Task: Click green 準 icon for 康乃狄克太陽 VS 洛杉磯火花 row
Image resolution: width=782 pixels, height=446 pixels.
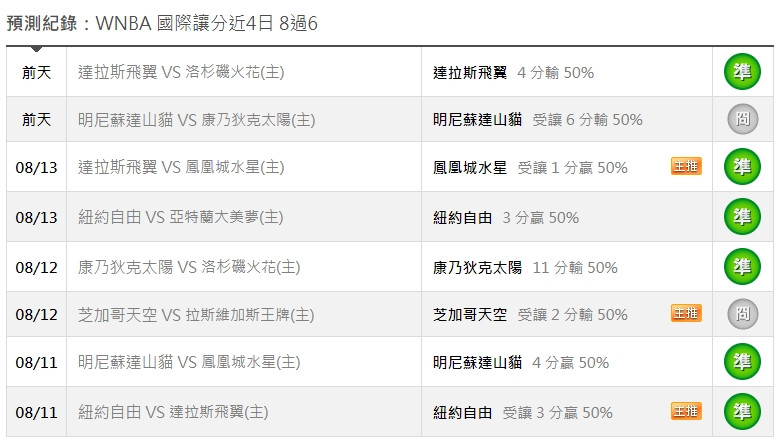Action: (x=742, y=266)
